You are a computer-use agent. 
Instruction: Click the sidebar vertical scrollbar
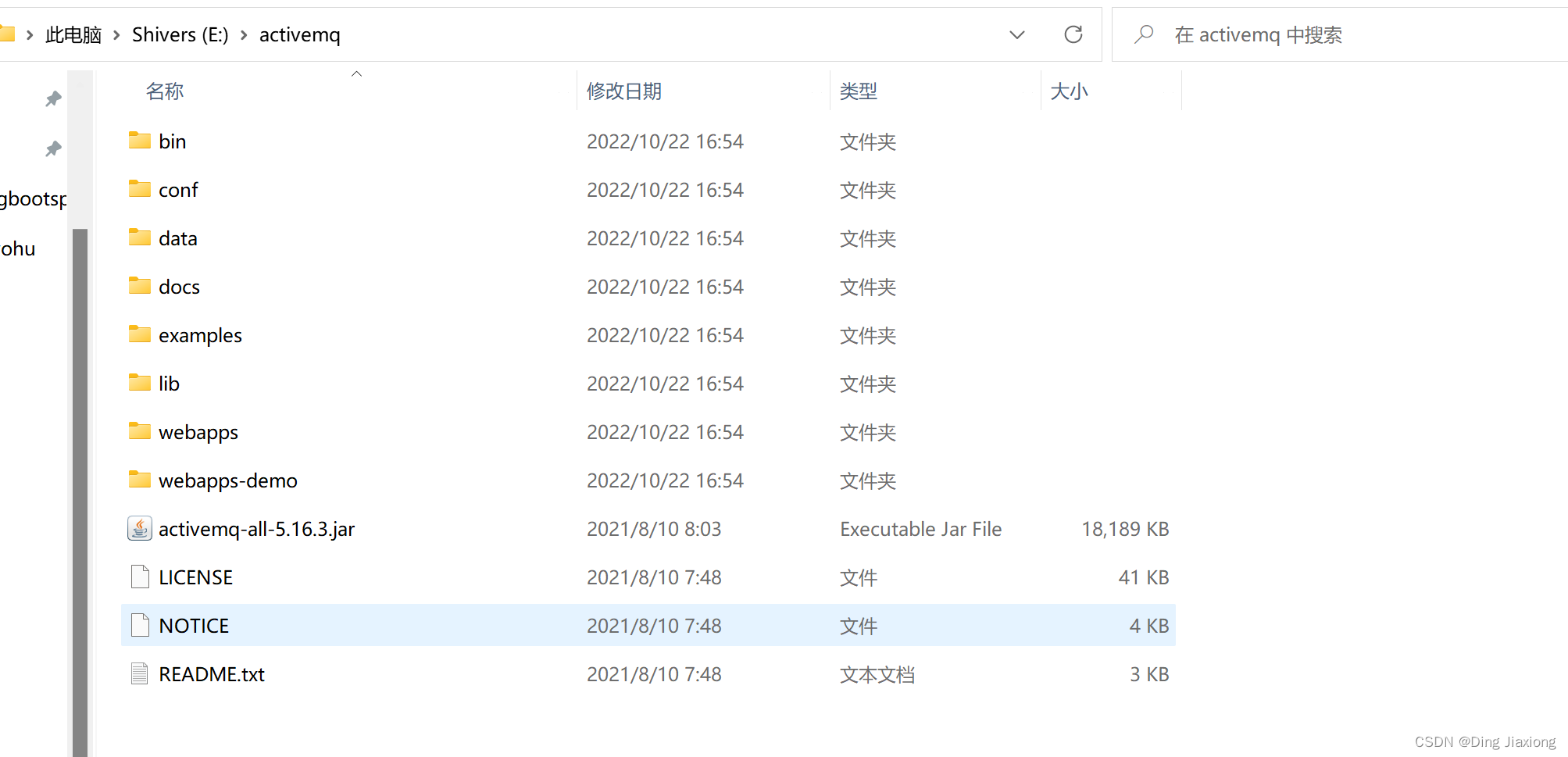(80, 492)
